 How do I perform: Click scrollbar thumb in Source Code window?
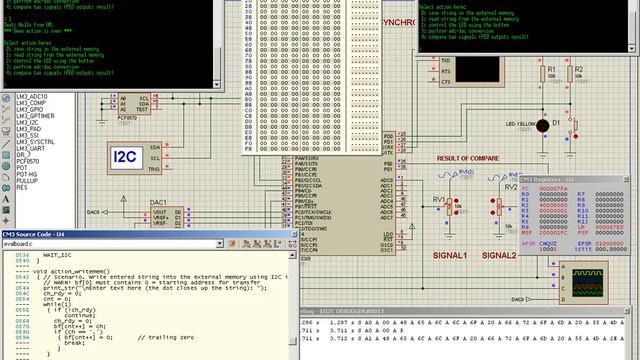coord(293,341)
